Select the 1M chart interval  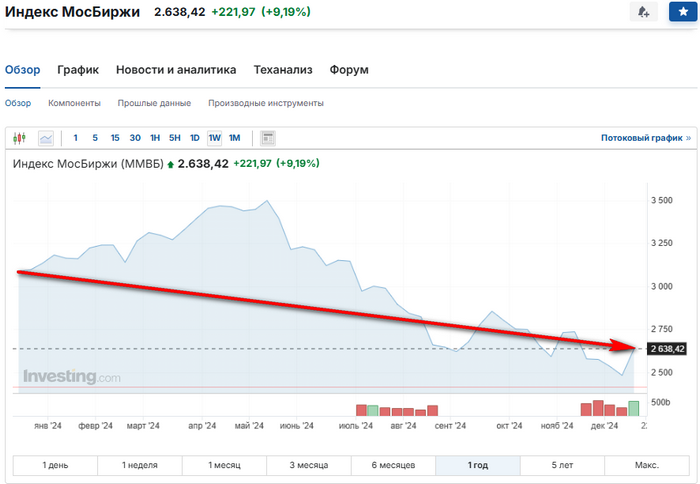point(234,138)
